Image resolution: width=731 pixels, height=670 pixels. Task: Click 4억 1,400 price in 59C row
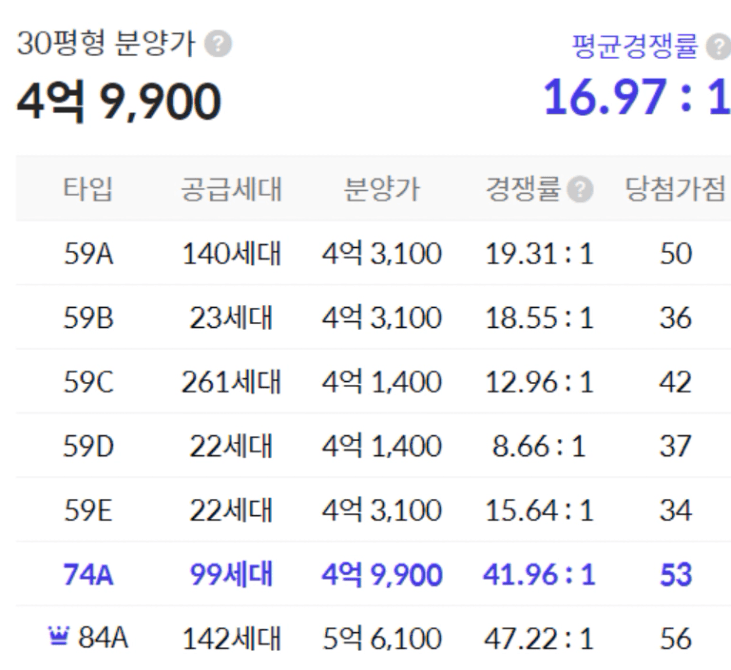[x=382, y=382]
